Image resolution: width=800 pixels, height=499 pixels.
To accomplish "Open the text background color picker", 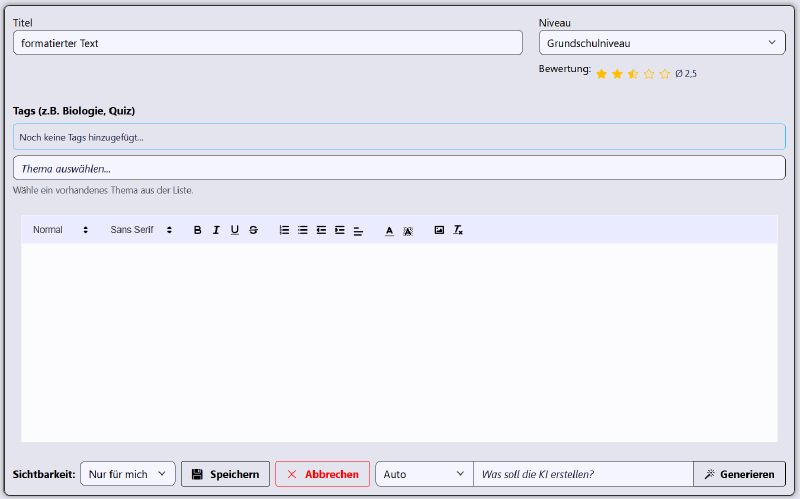I will pos(408,231).
